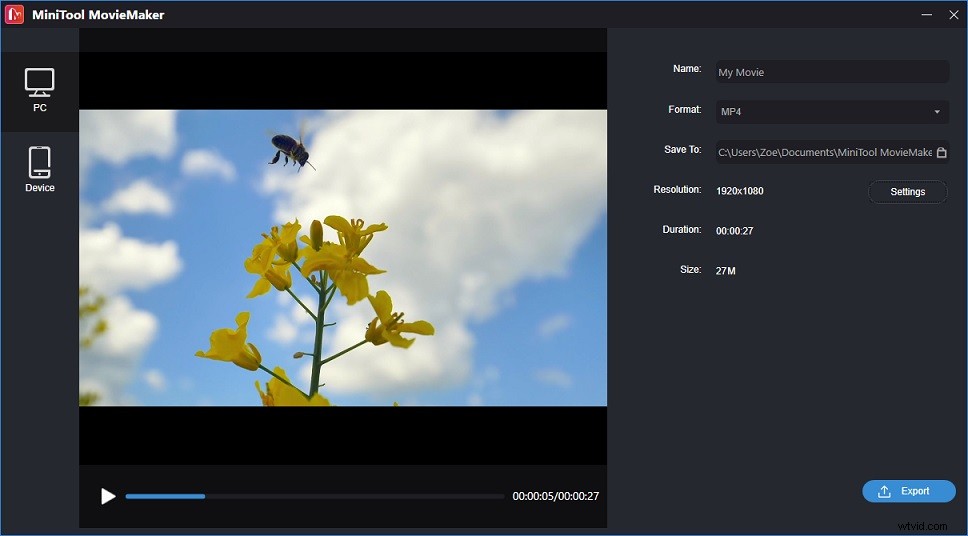
Task: Browse for save folder icon
Action: [941, 152]
